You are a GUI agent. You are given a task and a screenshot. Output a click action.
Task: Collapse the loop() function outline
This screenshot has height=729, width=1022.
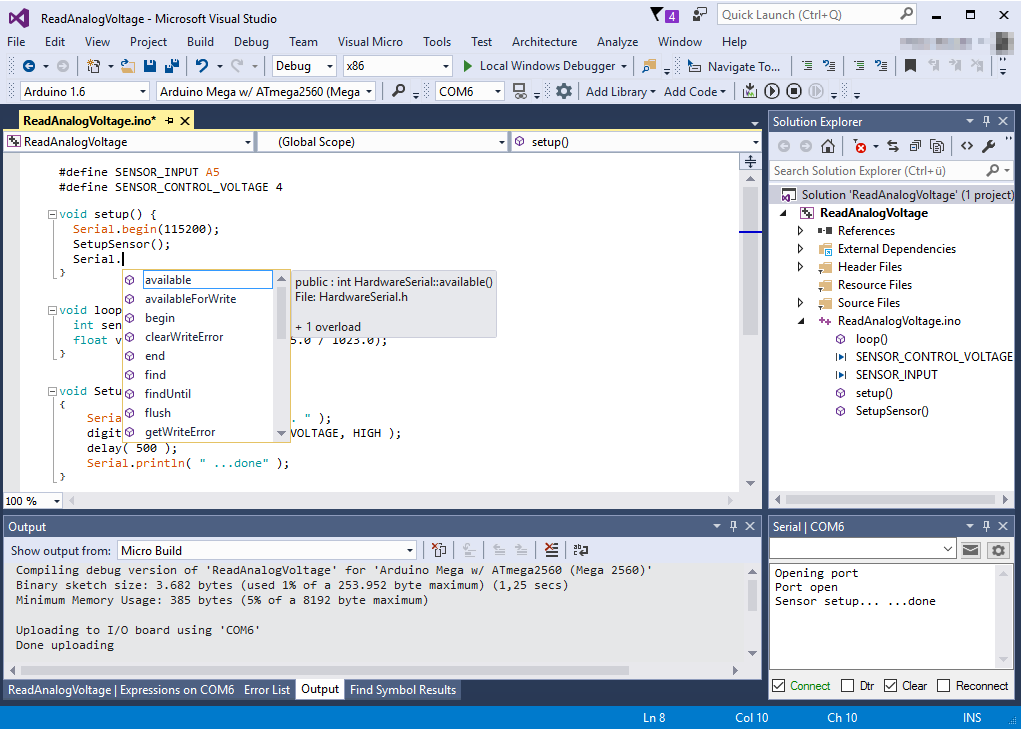point(52,310)
